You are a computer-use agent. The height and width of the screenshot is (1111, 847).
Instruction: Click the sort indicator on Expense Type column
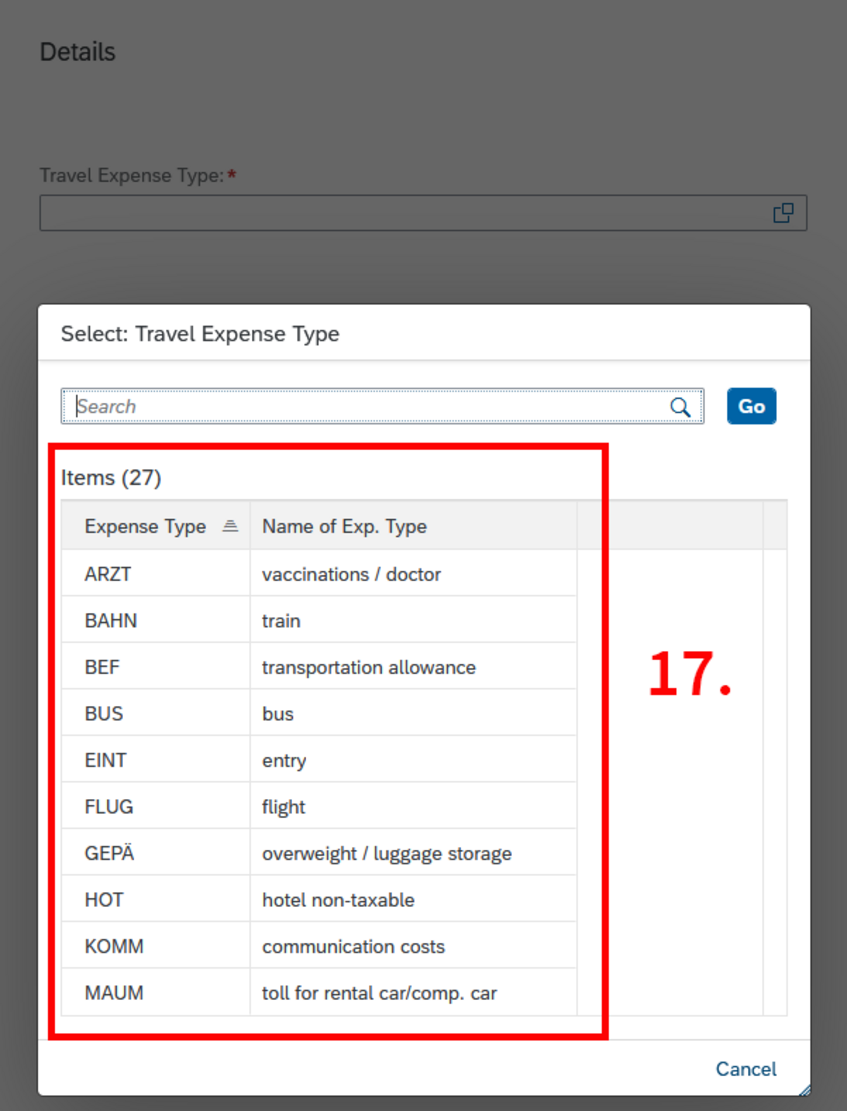tap(230, 526)
